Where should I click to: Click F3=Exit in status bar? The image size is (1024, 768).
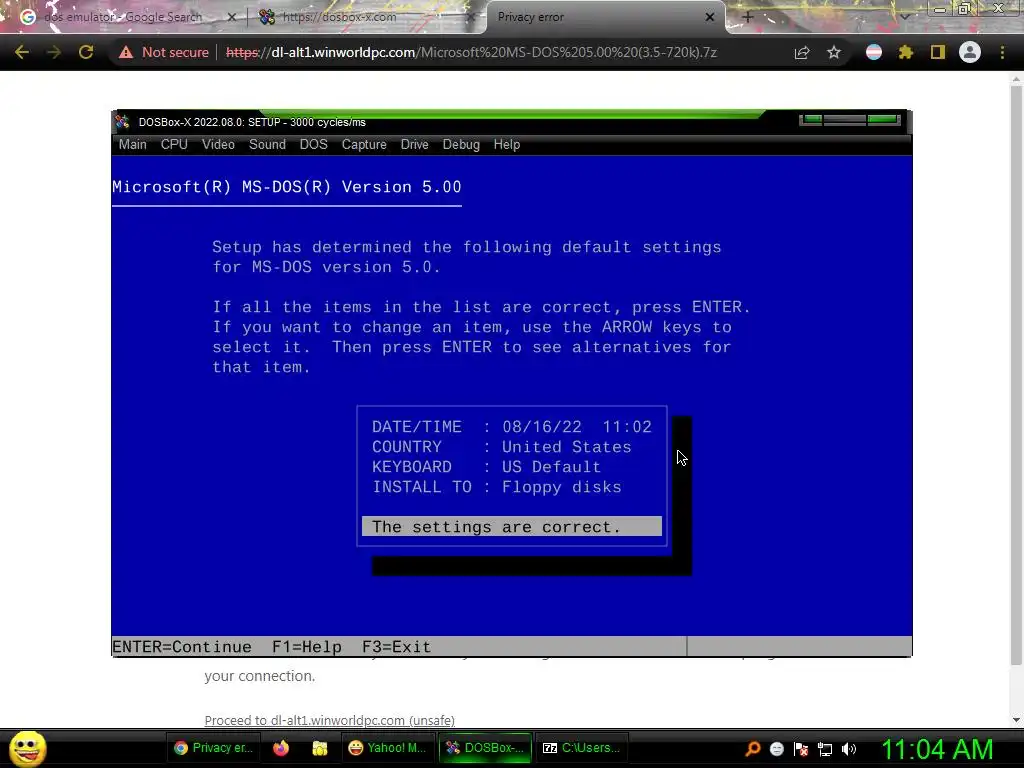396,647
